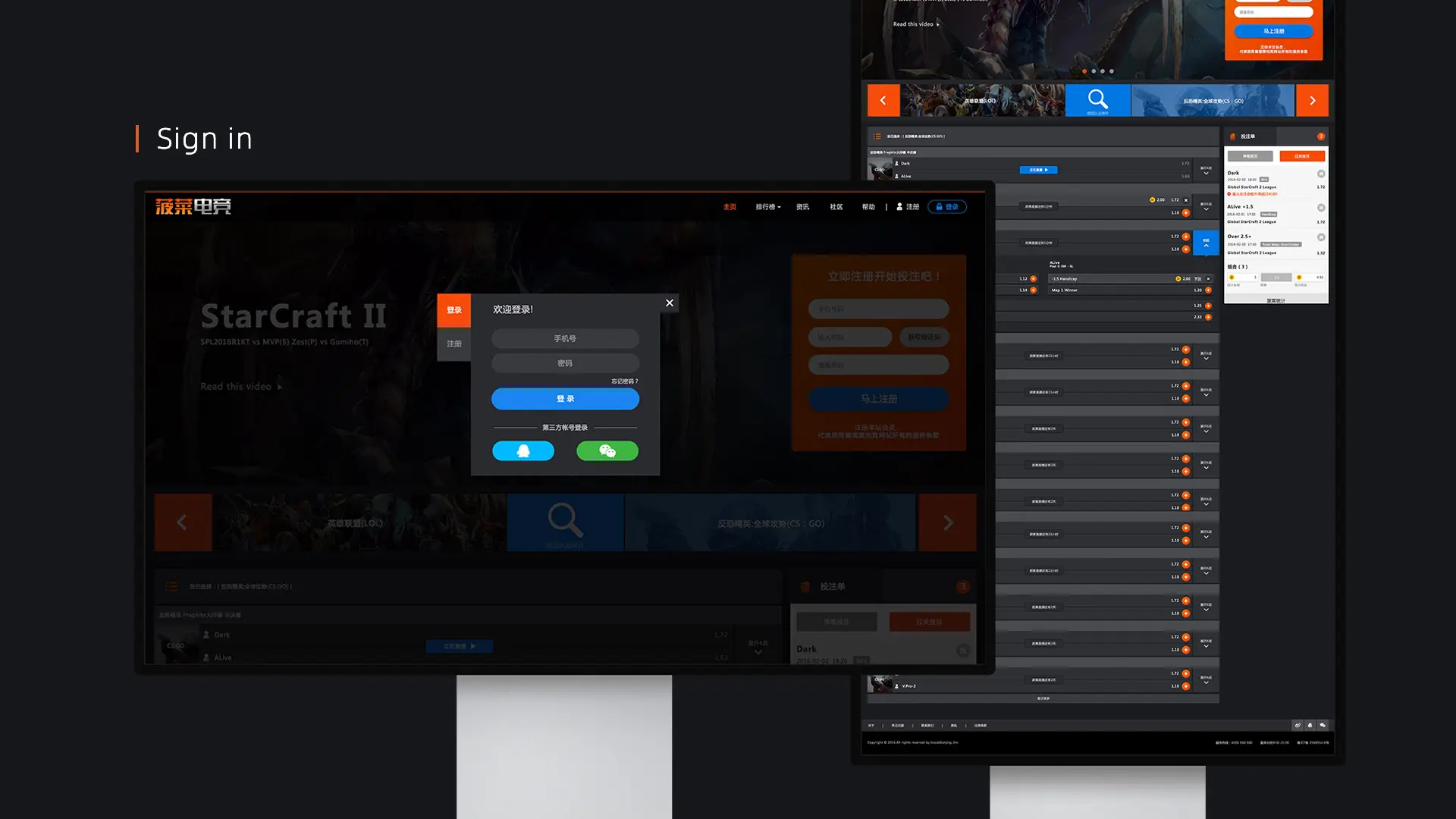This screenshot has width=1456, height=819.
Task: Select second banner dot on right page
Action: pyautogui.click(x=1094, y=71)
